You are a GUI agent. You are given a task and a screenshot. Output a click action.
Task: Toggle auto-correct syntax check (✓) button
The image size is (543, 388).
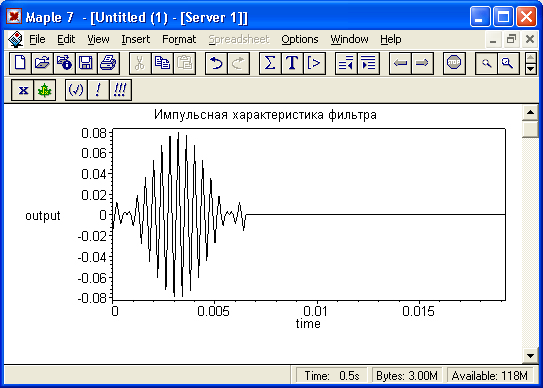click(x=76, y=90)
